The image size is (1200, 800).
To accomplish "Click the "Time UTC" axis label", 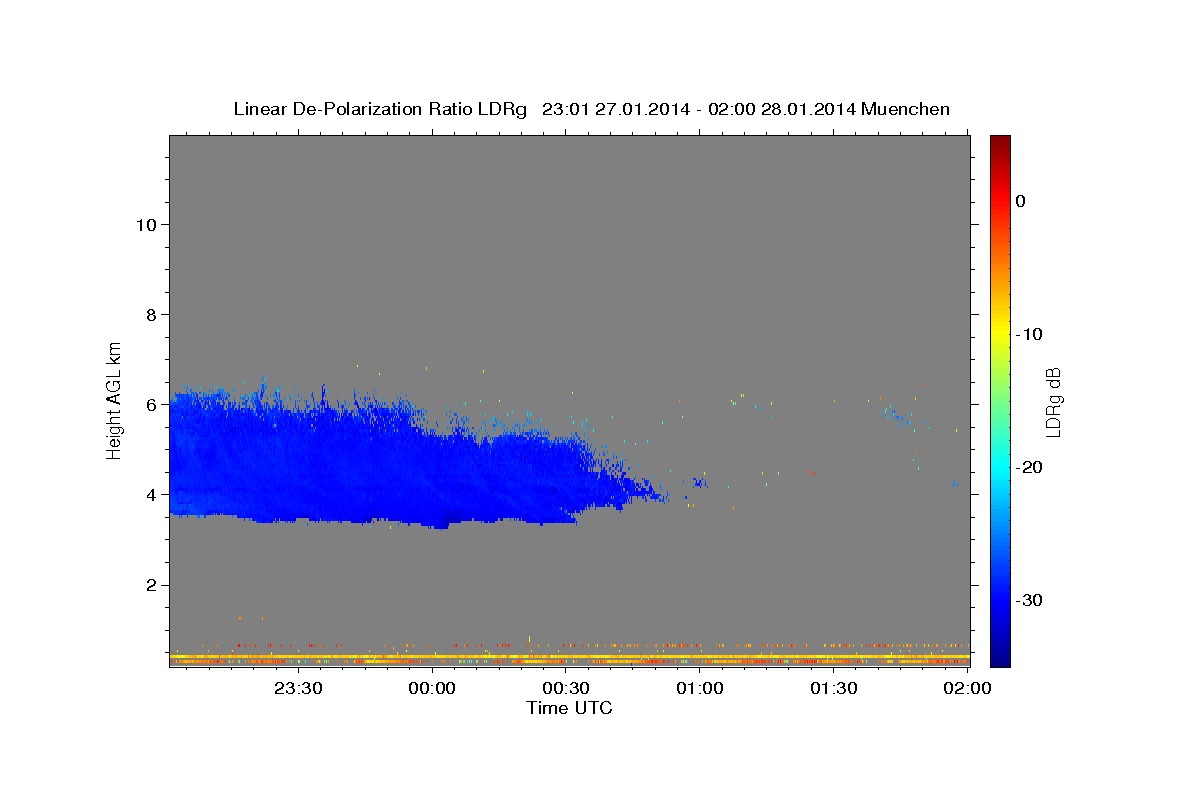I will click(x=569, y=708).
